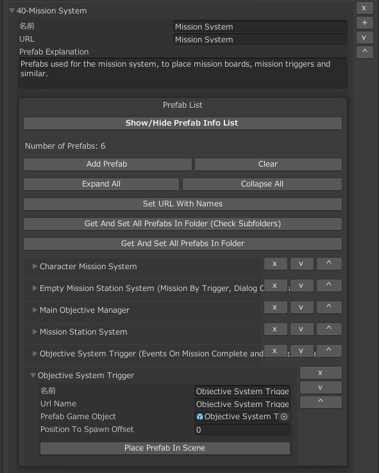Image resolution: width=379 pixels, height=473 pixels.
Task: Delete Empty Mission Station System prefab
Action: [275, 286]
